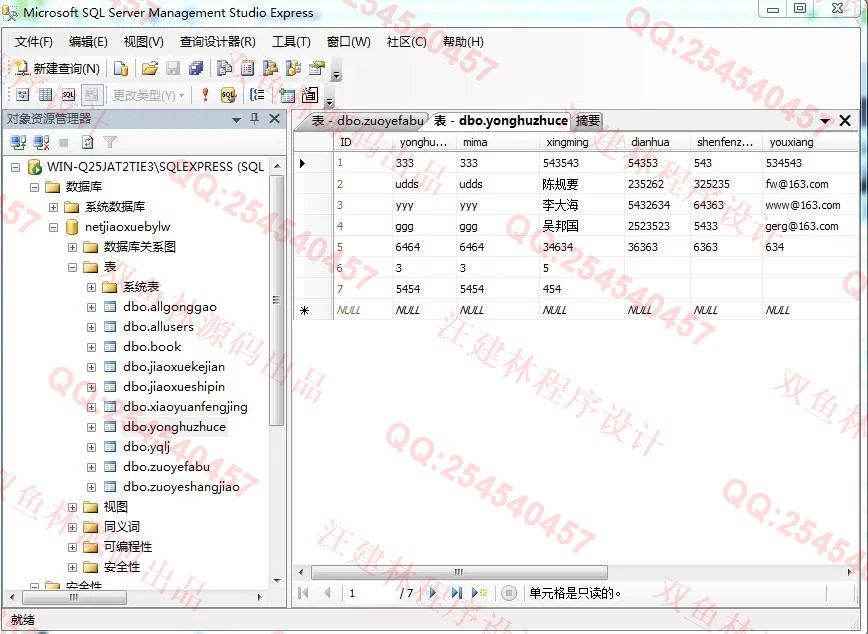868x634 pixels.
Task: Click the Save All icon
Action: point(196,68)
